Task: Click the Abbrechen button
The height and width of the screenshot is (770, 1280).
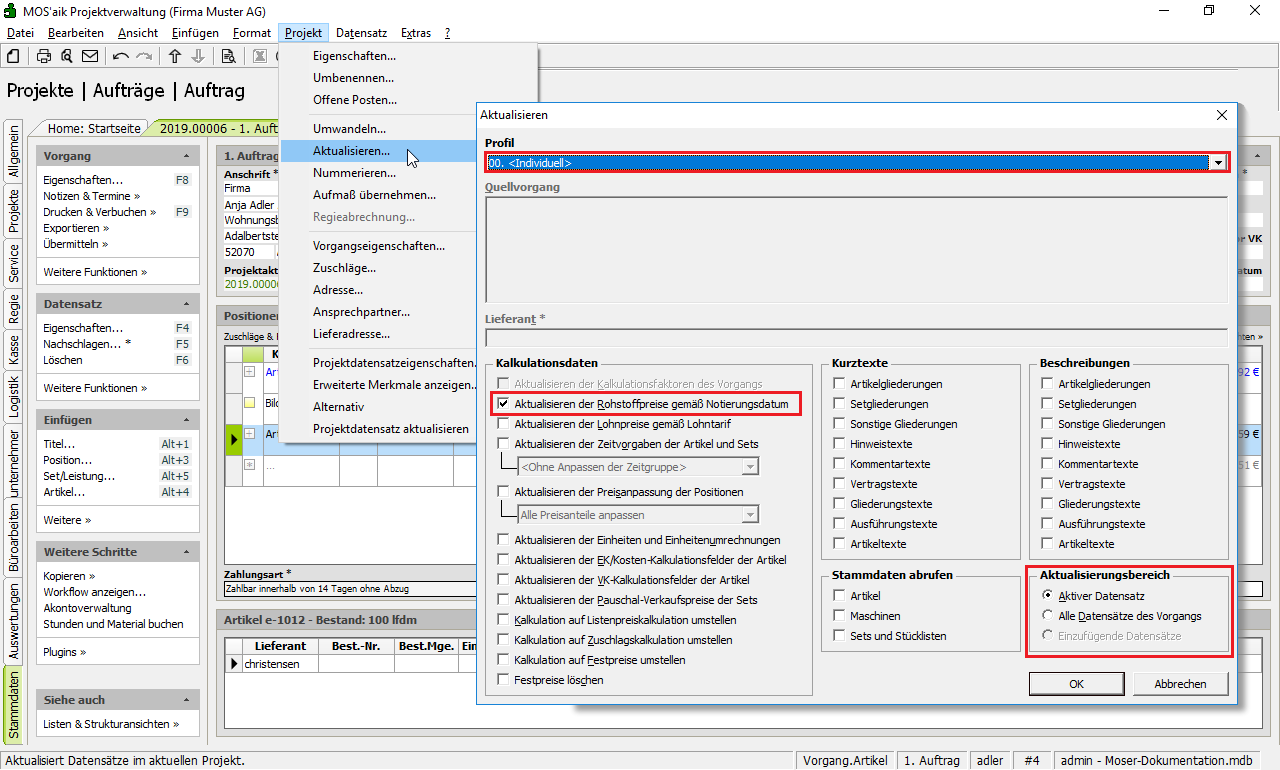Action: (x=1180, y=684)
